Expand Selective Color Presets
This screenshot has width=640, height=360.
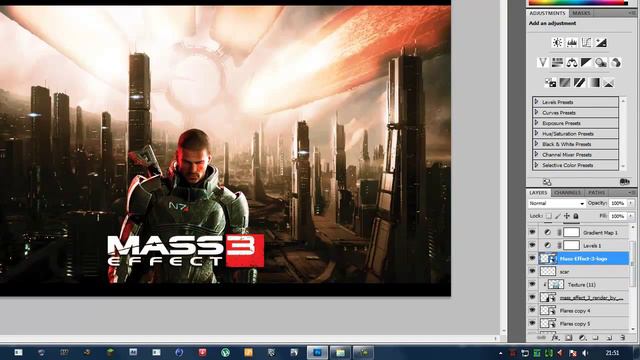point(537,165)
